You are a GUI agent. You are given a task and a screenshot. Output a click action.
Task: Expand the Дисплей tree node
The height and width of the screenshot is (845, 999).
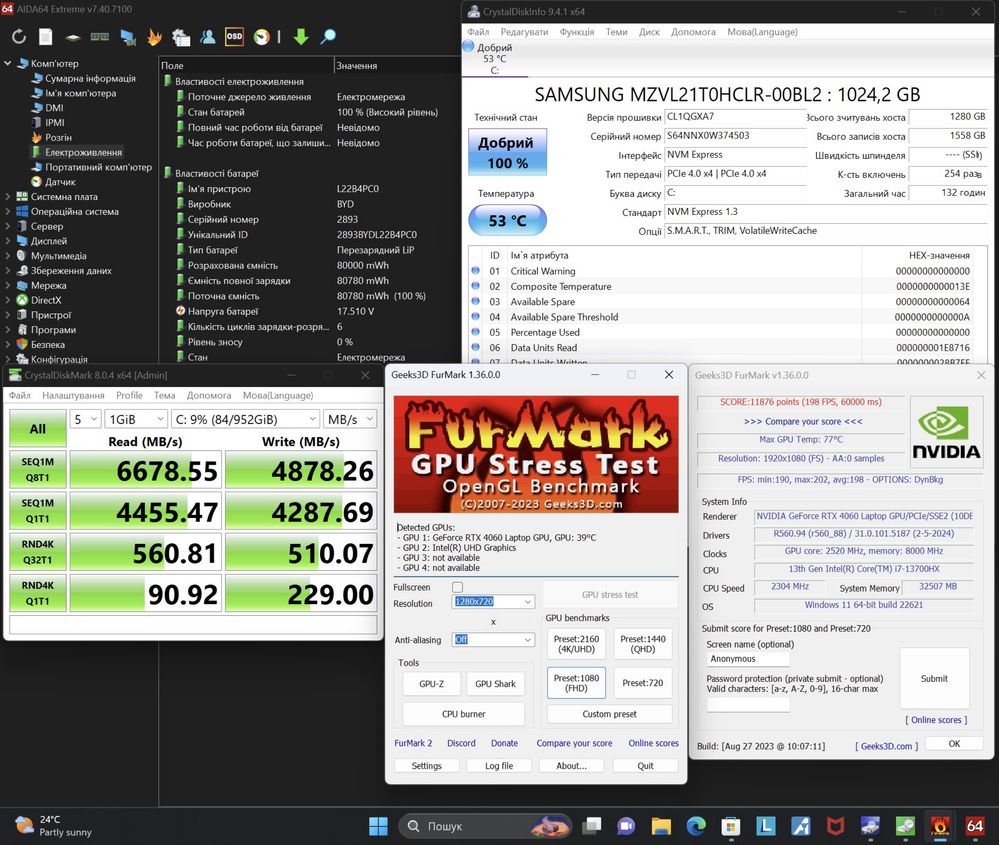point(8,241)
